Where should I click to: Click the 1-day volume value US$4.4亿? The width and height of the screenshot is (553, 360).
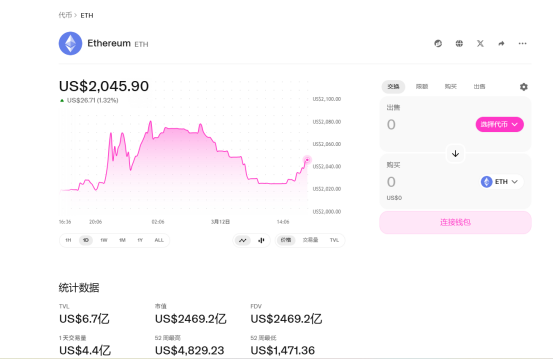point(85,350)
